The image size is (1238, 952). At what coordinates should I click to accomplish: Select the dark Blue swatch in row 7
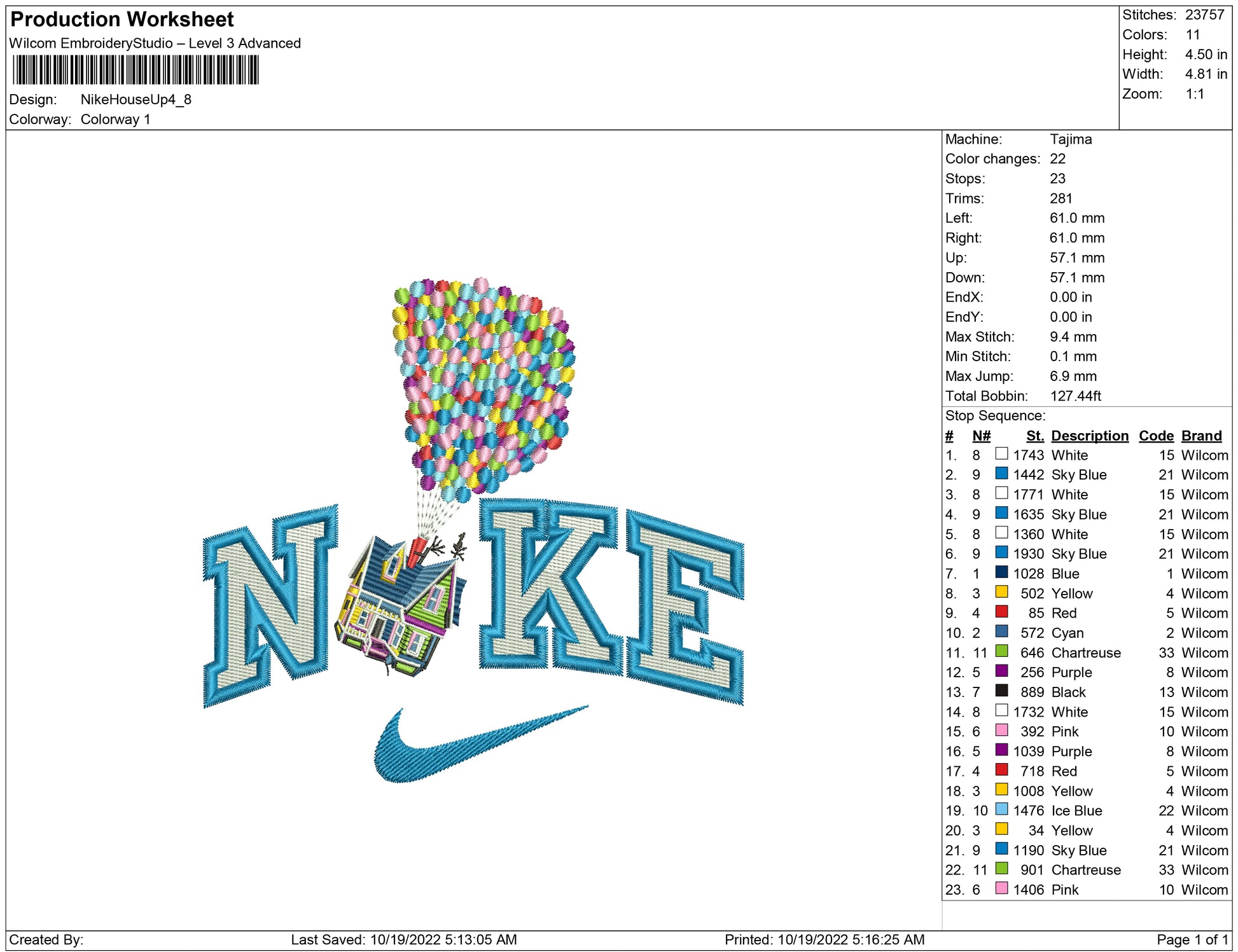(x=1001, y=572)
